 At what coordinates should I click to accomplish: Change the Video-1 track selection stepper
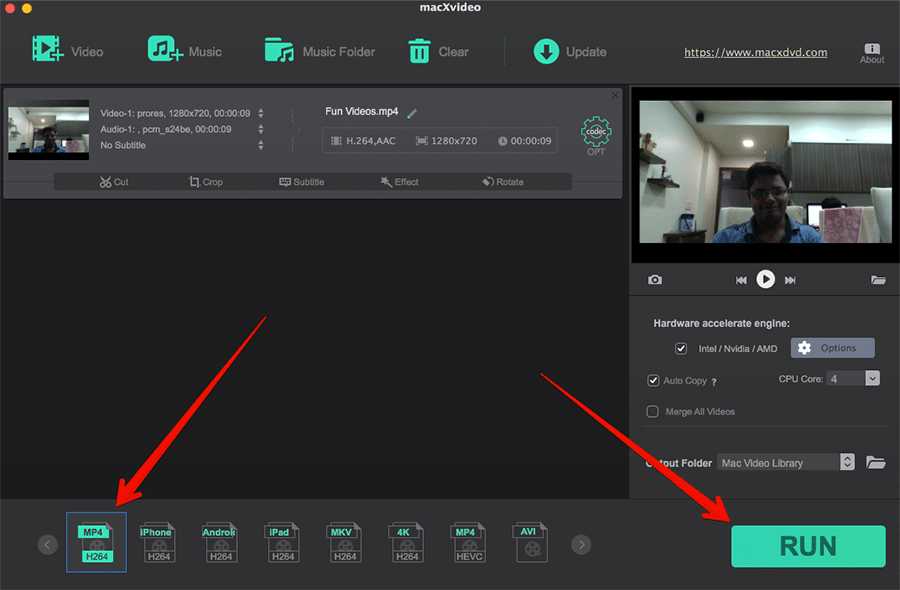pos(261,113)
